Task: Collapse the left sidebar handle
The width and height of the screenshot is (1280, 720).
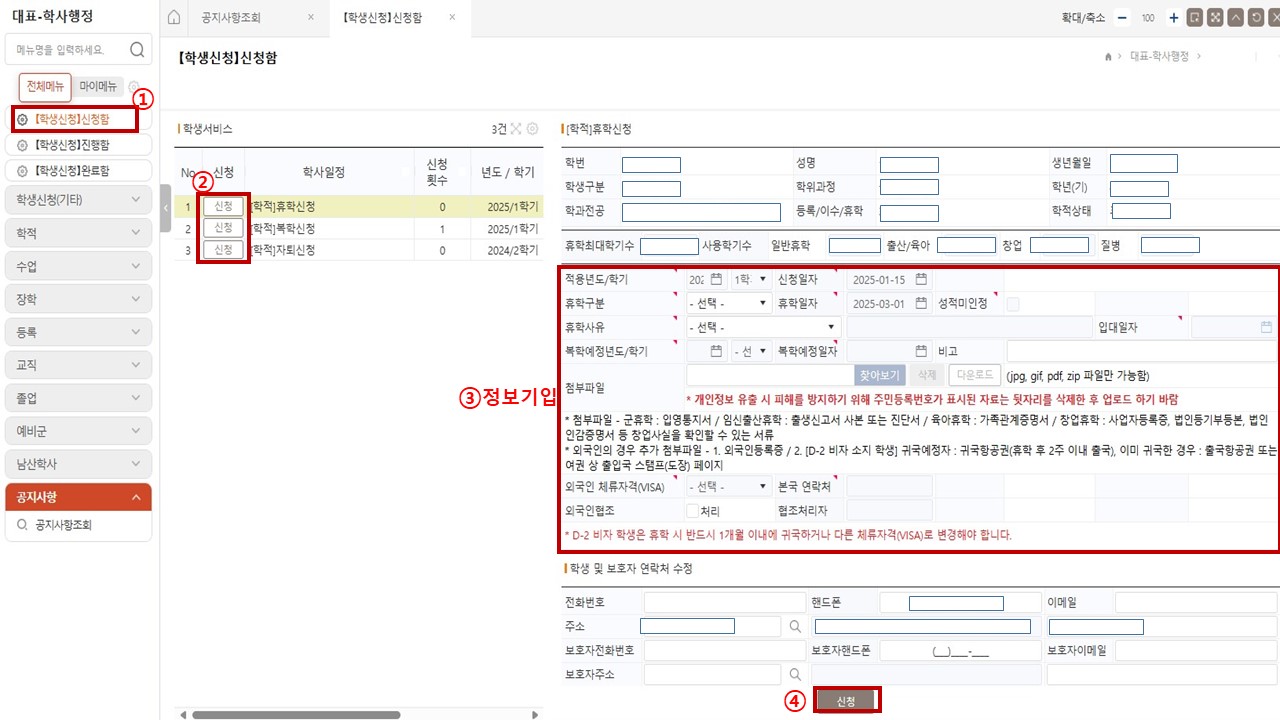Action: point(165,208)
